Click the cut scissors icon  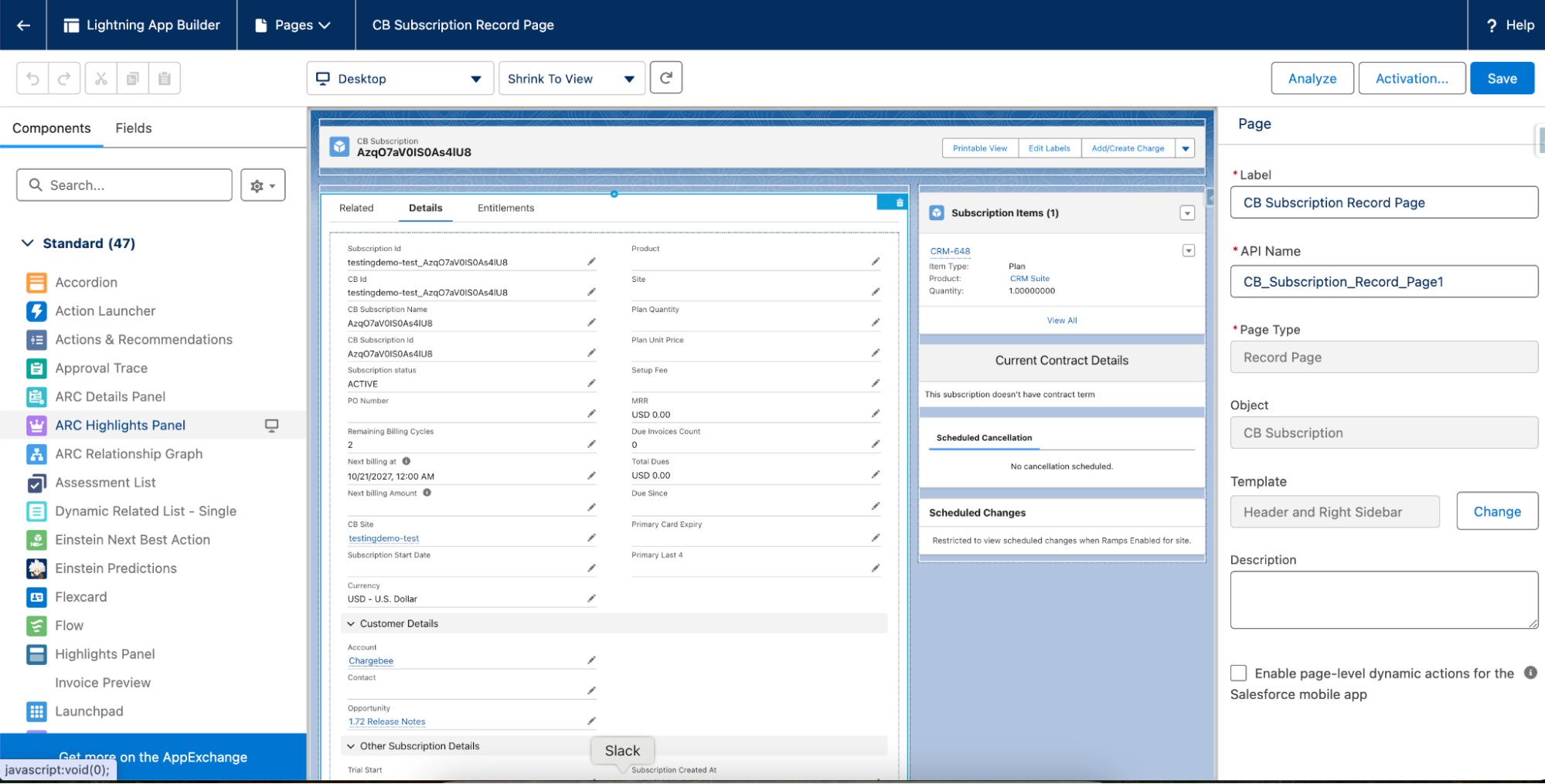pyautogui.click(x=100, y=78)
